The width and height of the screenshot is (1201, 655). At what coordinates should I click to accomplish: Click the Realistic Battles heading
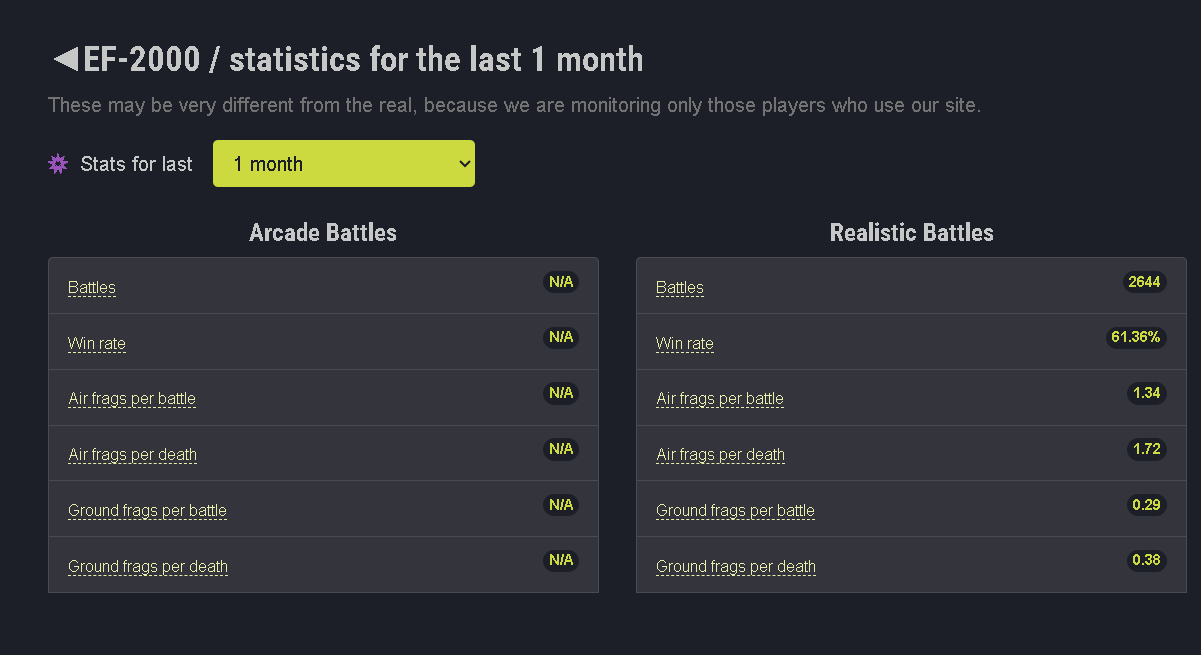coord(912,233)
